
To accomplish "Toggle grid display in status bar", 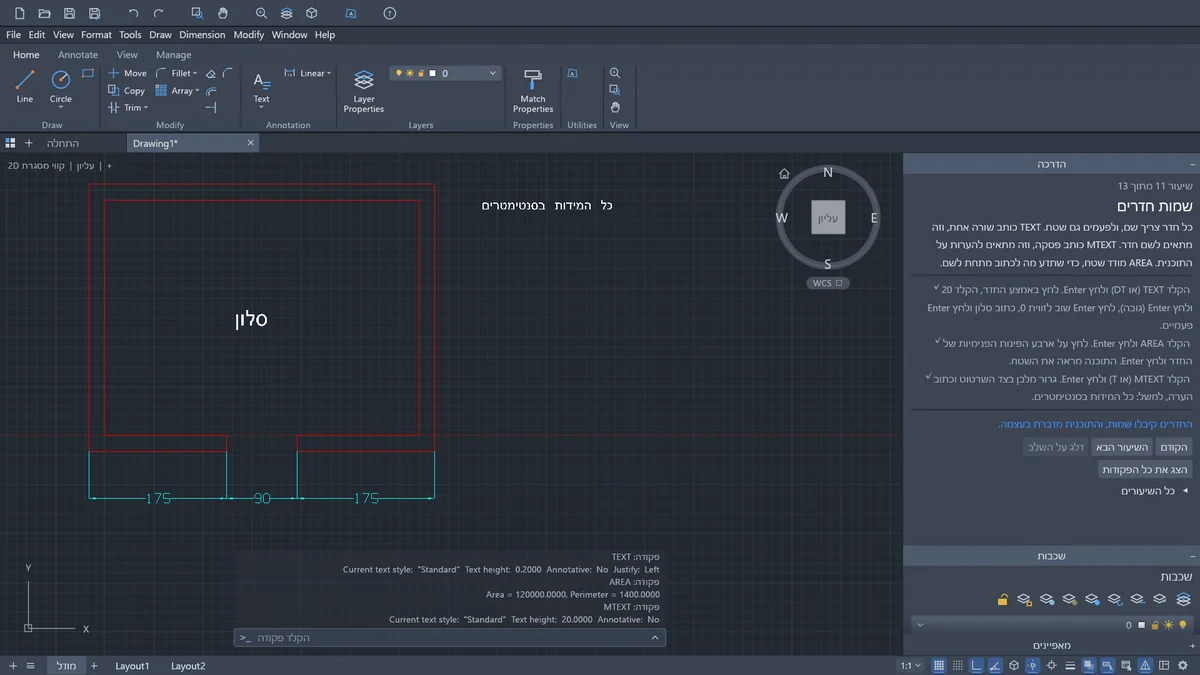I will (x=939, y=666).
